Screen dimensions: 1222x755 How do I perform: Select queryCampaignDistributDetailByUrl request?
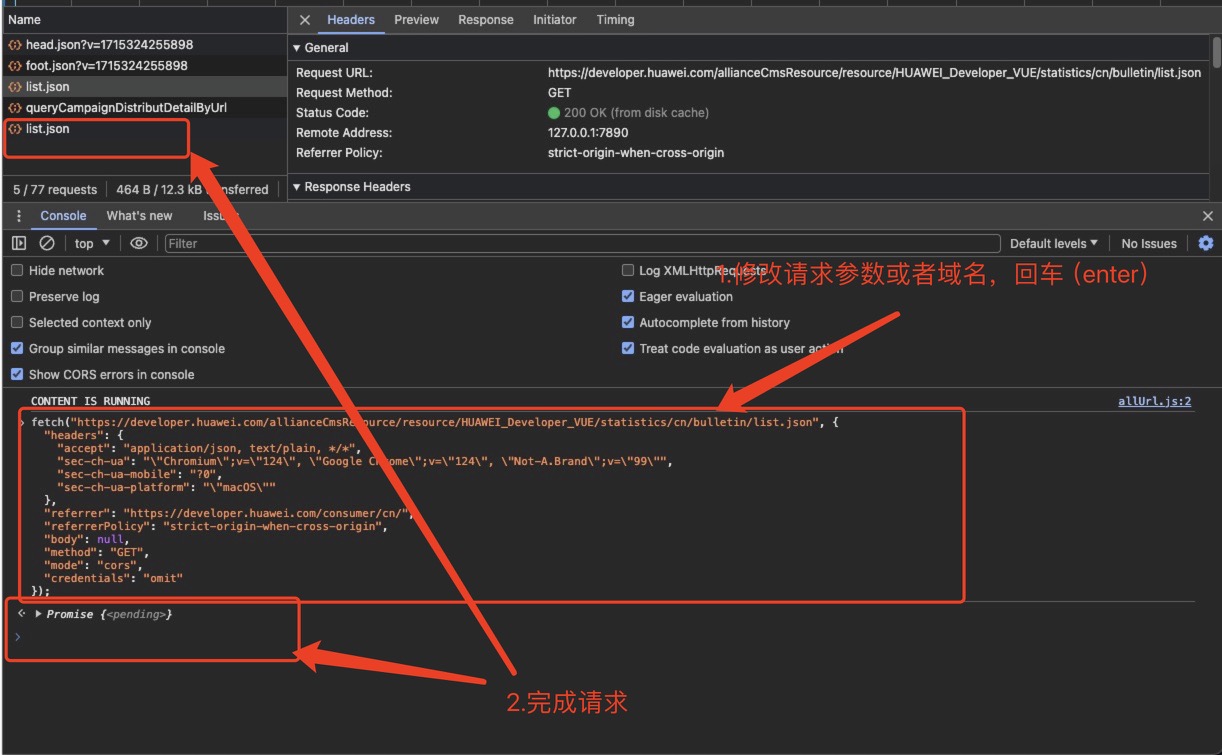point(126,107)
